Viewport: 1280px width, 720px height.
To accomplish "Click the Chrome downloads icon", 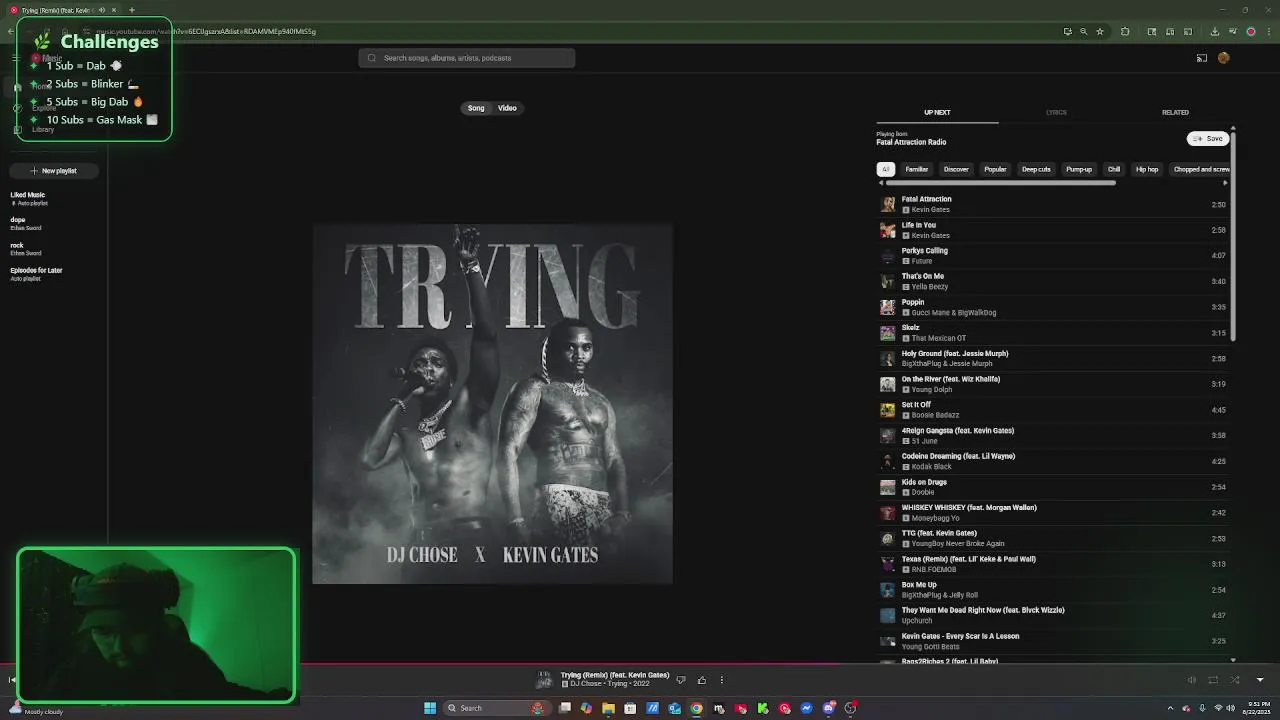I will [x=1214, y=31].
